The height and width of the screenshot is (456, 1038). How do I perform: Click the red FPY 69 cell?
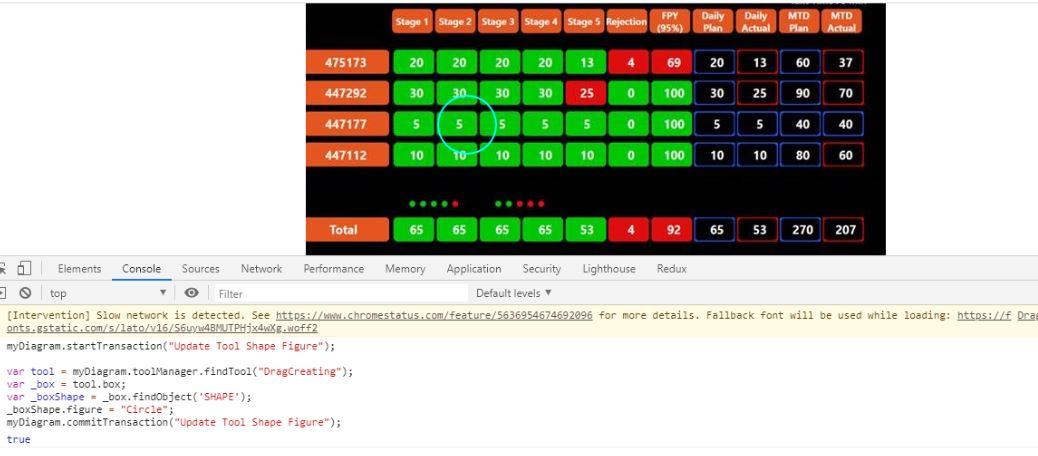point(672,62)
